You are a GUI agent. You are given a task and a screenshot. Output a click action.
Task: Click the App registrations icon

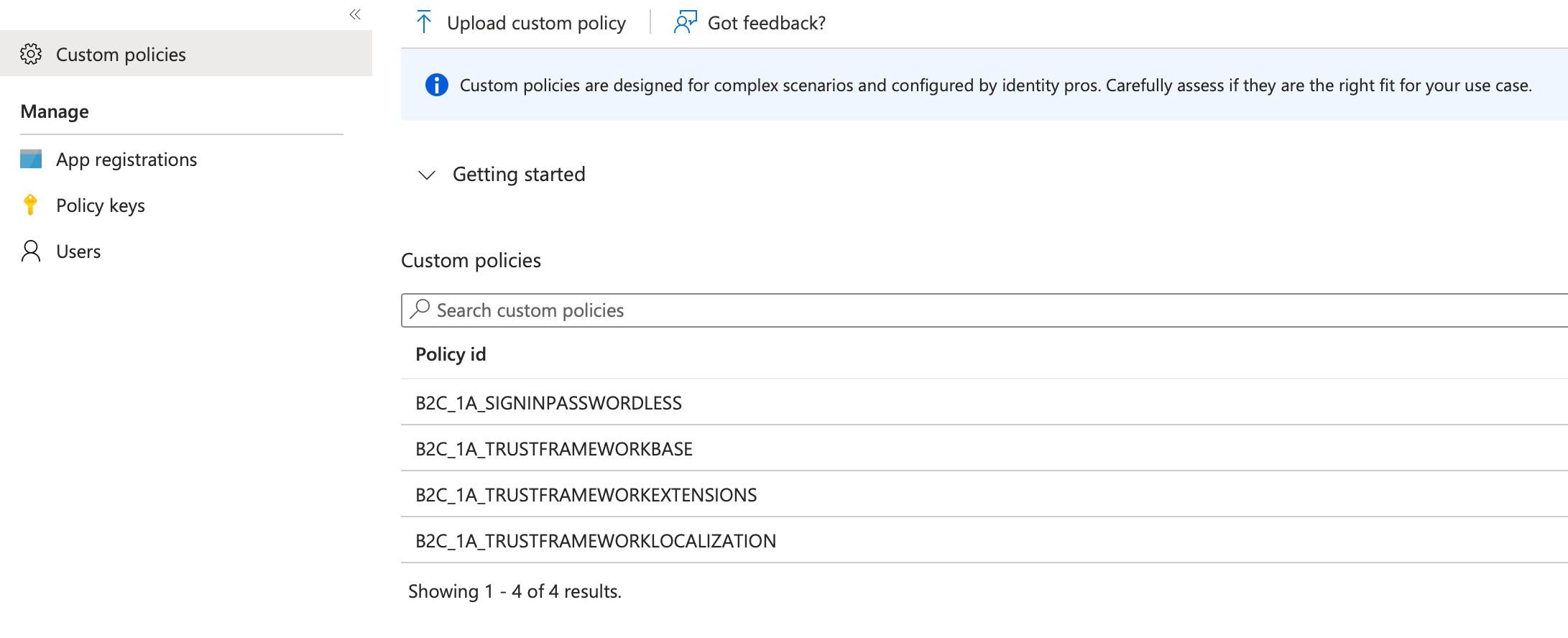31,159
